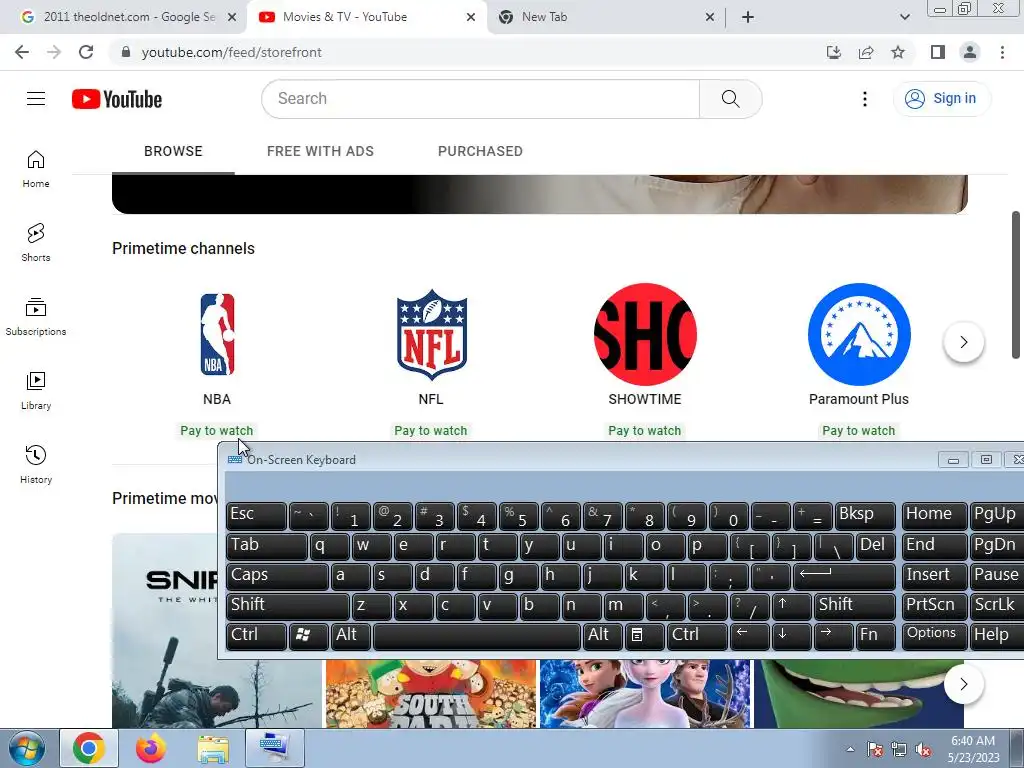Click Help key on On-Screen Keyboard
The height and width of the screenshot is (768, 1024).
point(997,635)
